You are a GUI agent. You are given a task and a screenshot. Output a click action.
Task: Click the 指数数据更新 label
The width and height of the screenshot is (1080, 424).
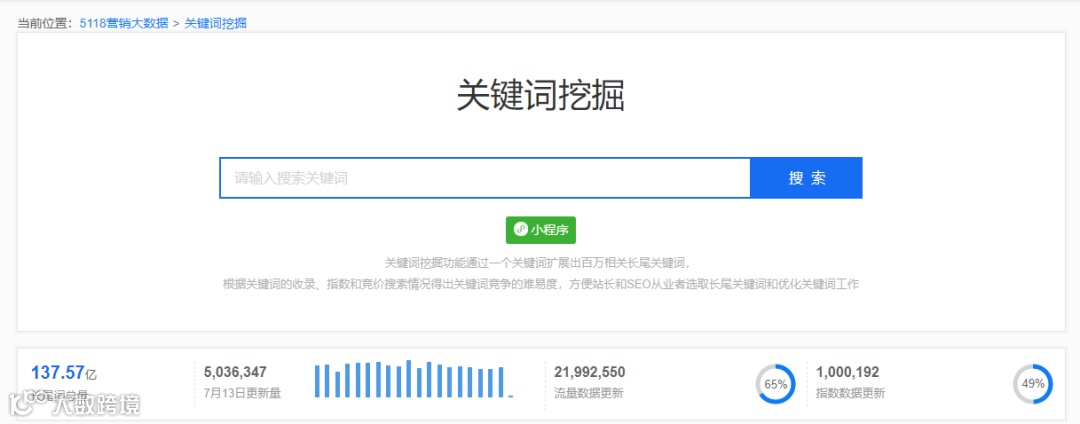click(x=851, y=394)
